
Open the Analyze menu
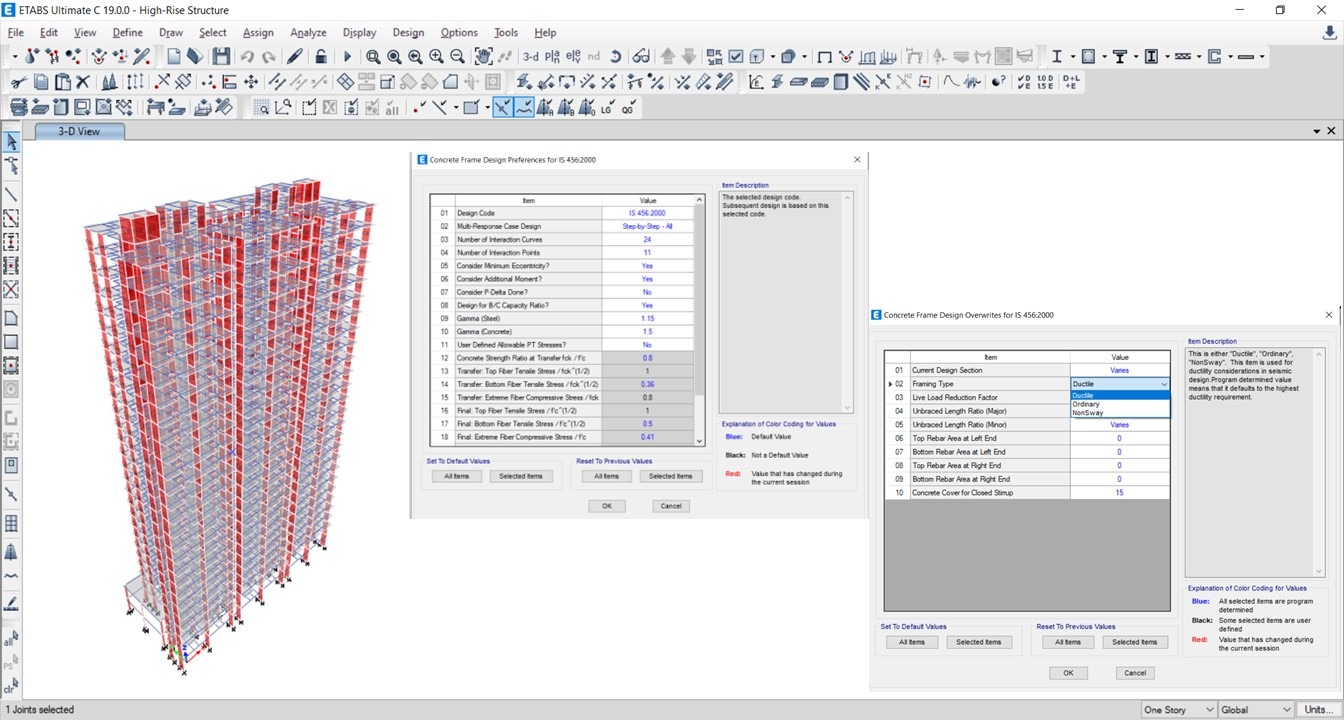(308, 33)
